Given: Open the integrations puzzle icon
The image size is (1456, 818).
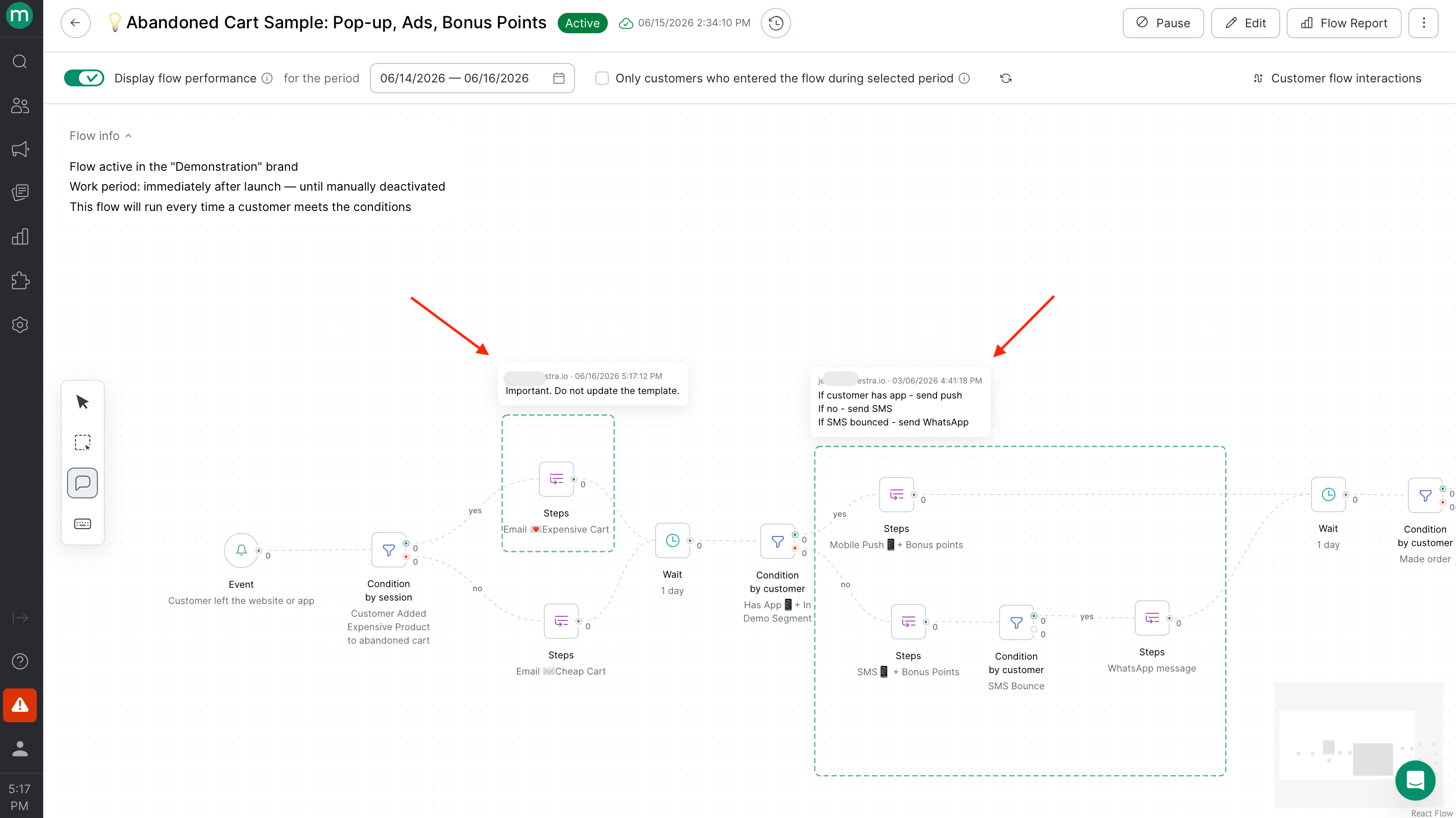Looking at the screenshot, I should (20, 281).
